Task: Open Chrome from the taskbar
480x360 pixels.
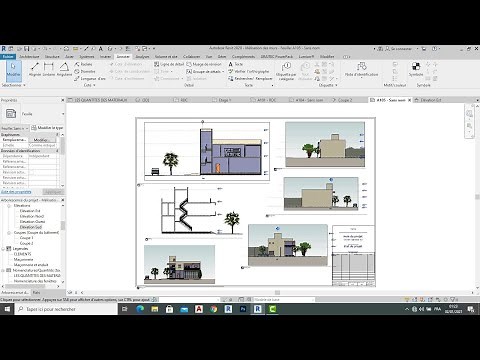Action: 214,309
